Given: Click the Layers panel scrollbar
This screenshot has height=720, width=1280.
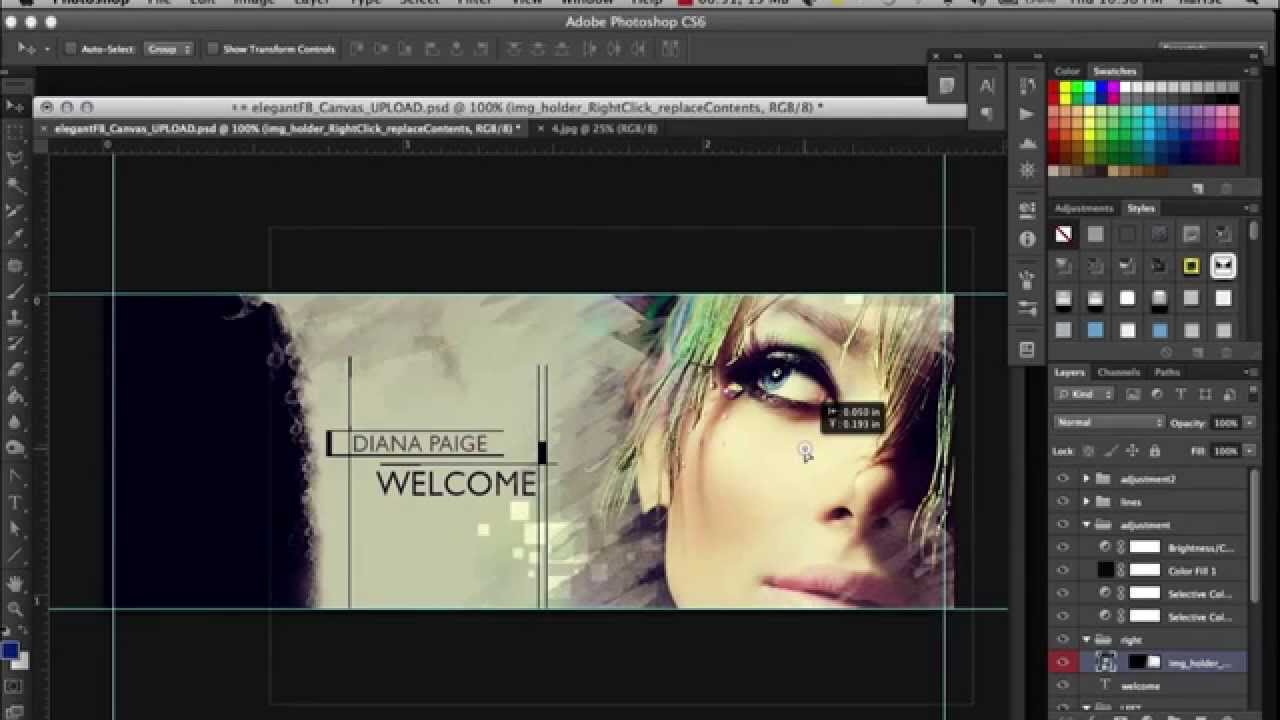Looking at the screenshot, I should 1255,535.
